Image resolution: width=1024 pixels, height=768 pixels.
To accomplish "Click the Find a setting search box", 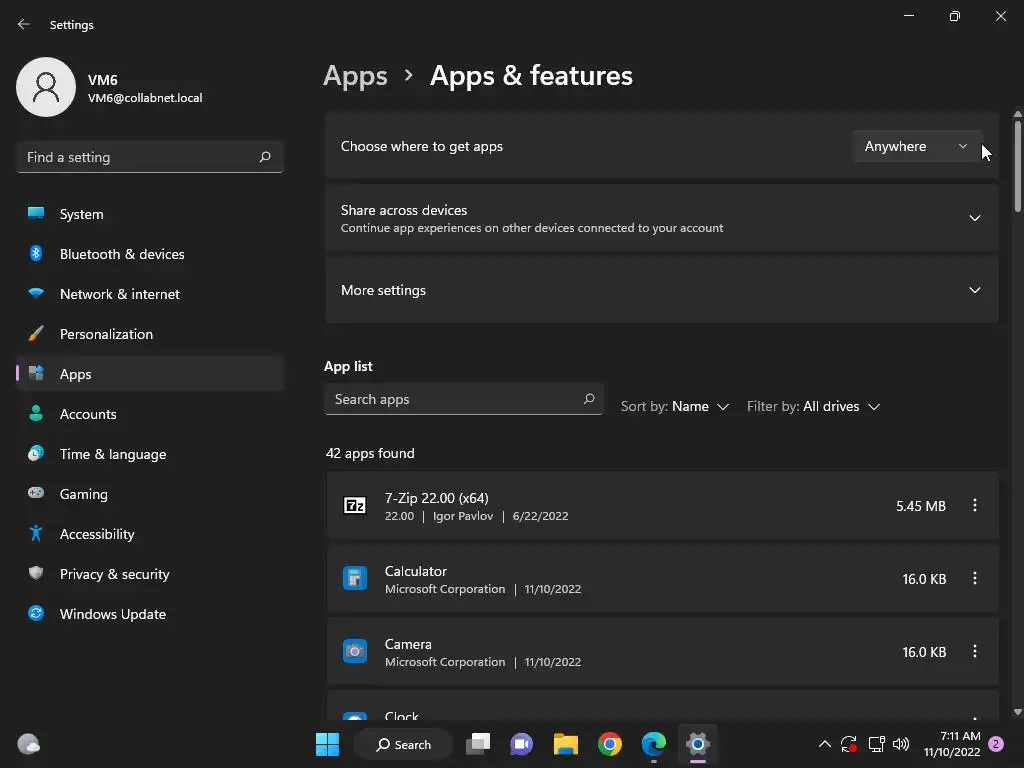I will (x=150, y=157).
